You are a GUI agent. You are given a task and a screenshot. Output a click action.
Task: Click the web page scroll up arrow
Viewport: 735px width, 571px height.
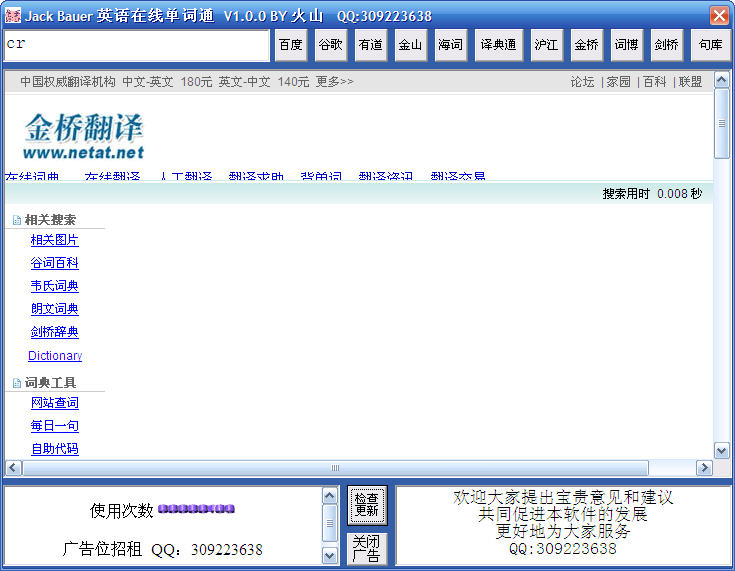[x=721, y=80]
